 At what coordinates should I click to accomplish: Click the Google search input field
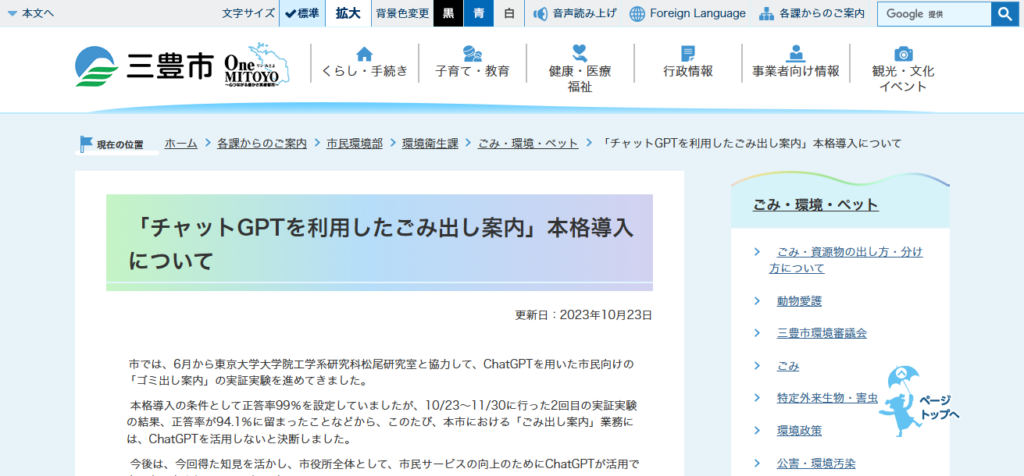coord(934,14)
